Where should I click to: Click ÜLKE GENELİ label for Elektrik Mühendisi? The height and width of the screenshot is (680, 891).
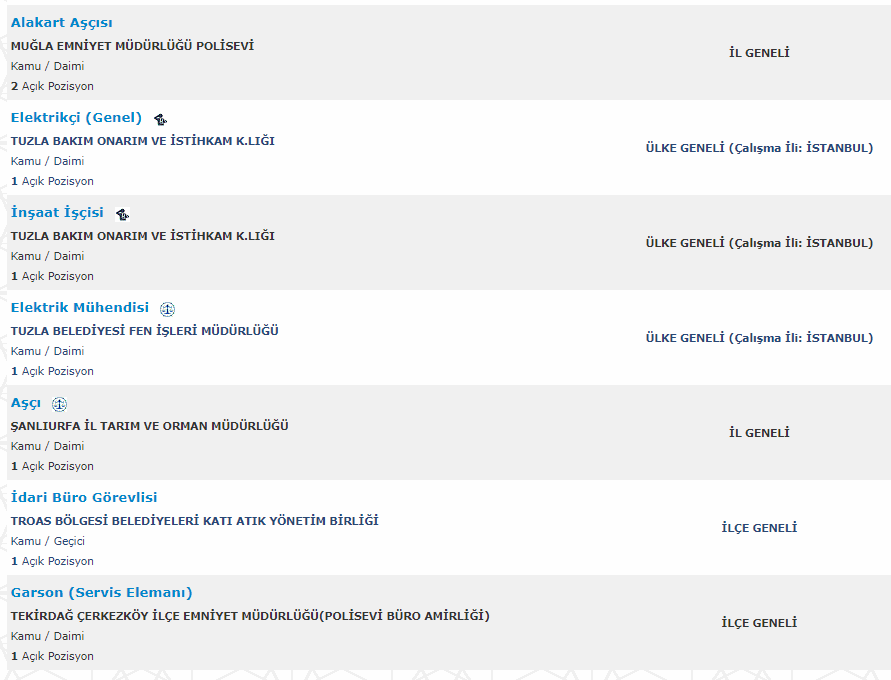point(759,338)
